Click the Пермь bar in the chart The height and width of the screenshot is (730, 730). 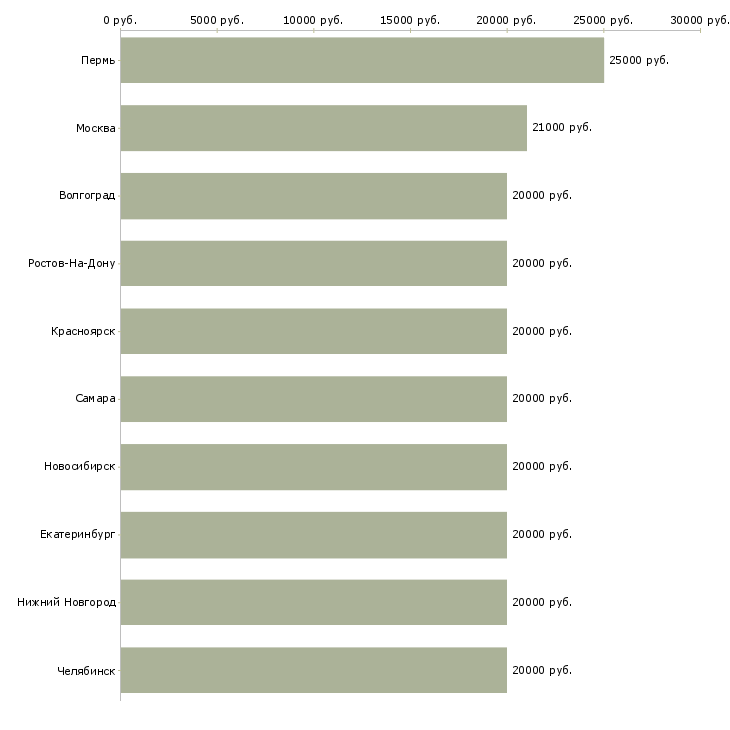click(362, 60)
